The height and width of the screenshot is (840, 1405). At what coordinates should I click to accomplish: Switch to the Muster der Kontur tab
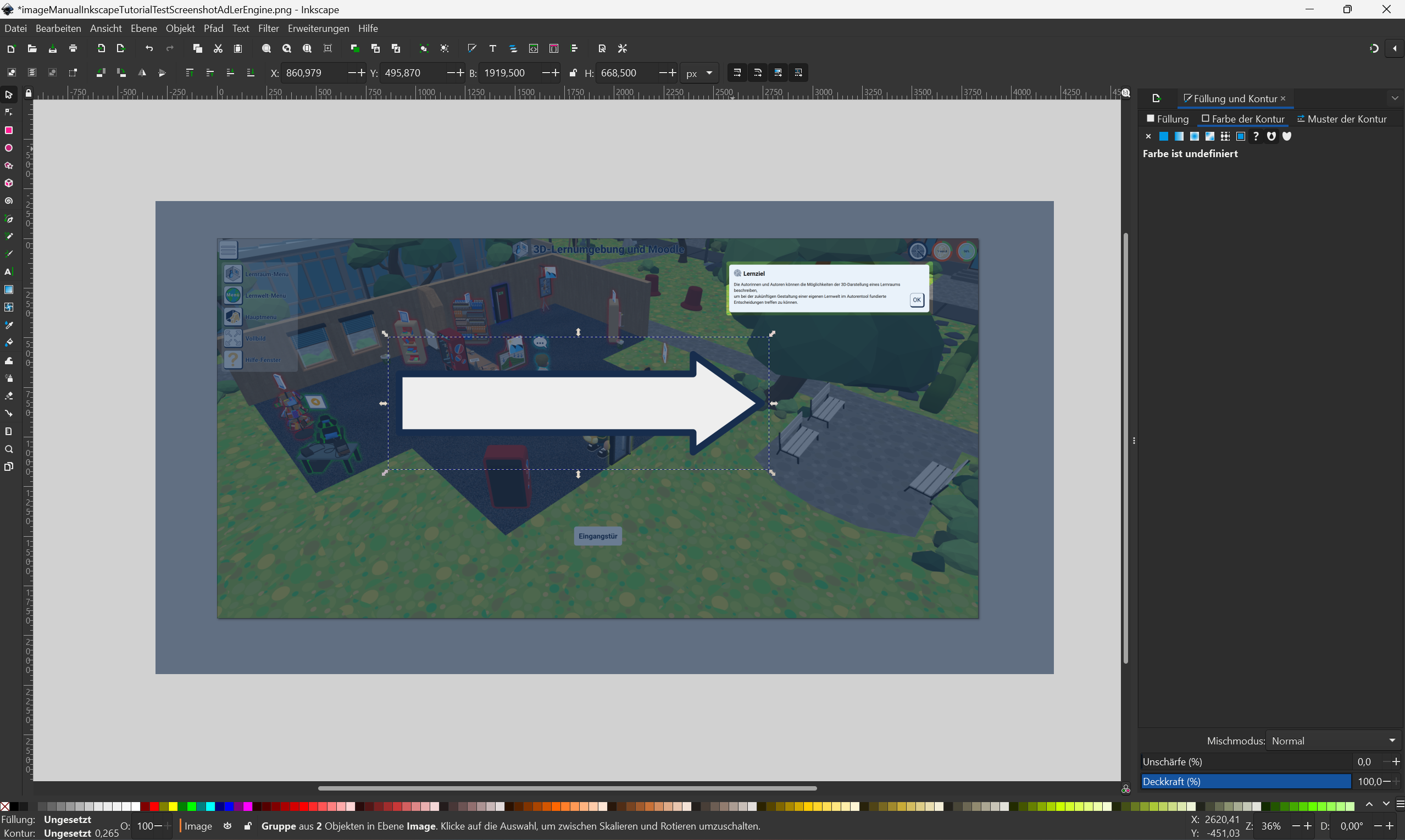pos(1342,119)
